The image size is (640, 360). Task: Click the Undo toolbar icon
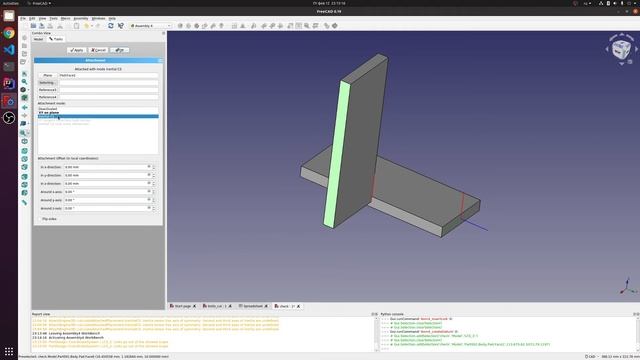pos(86,26)
